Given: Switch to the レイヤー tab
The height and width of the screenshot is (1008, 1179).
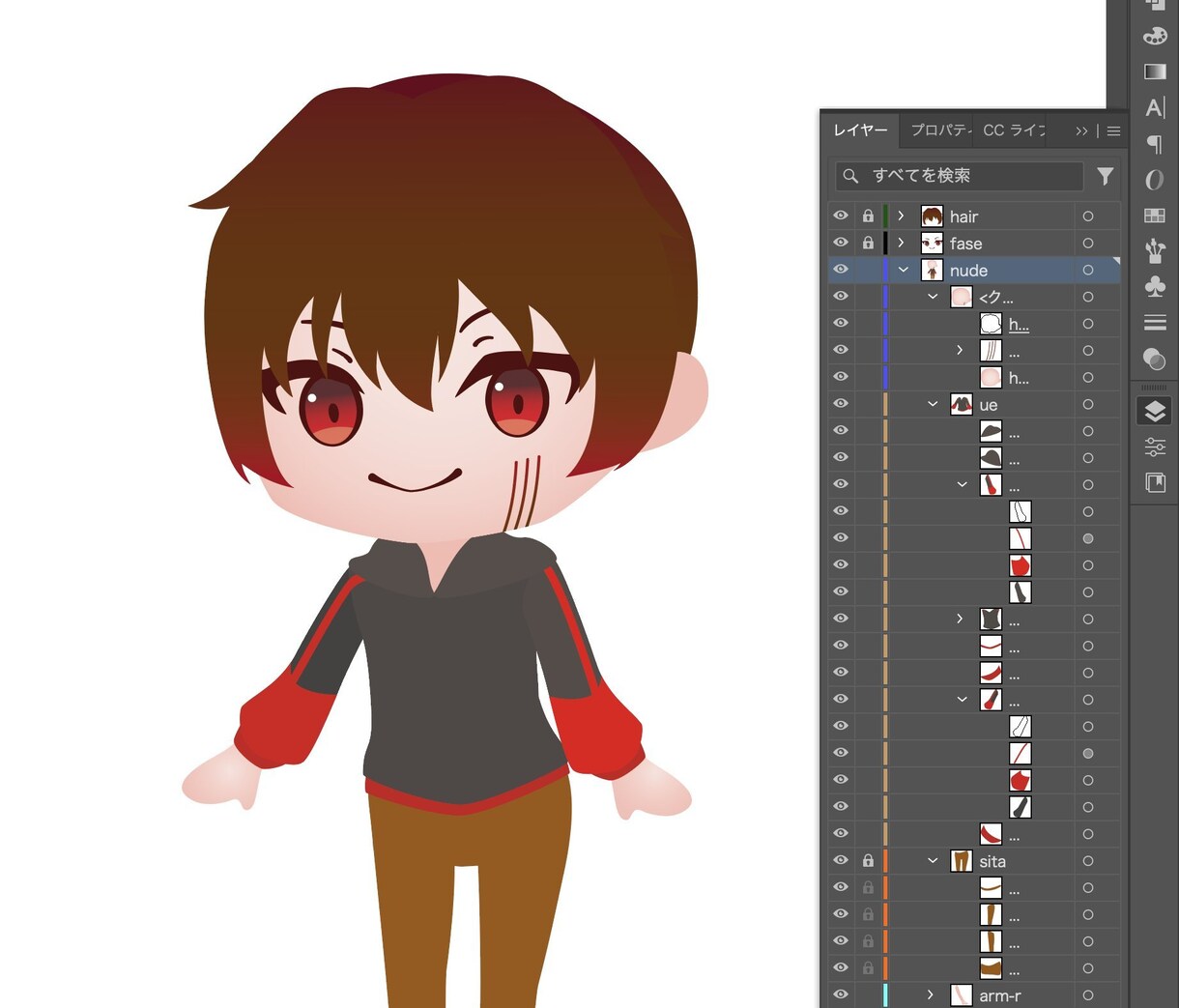Looking at the screenshot, I should (x=860, y=130).
